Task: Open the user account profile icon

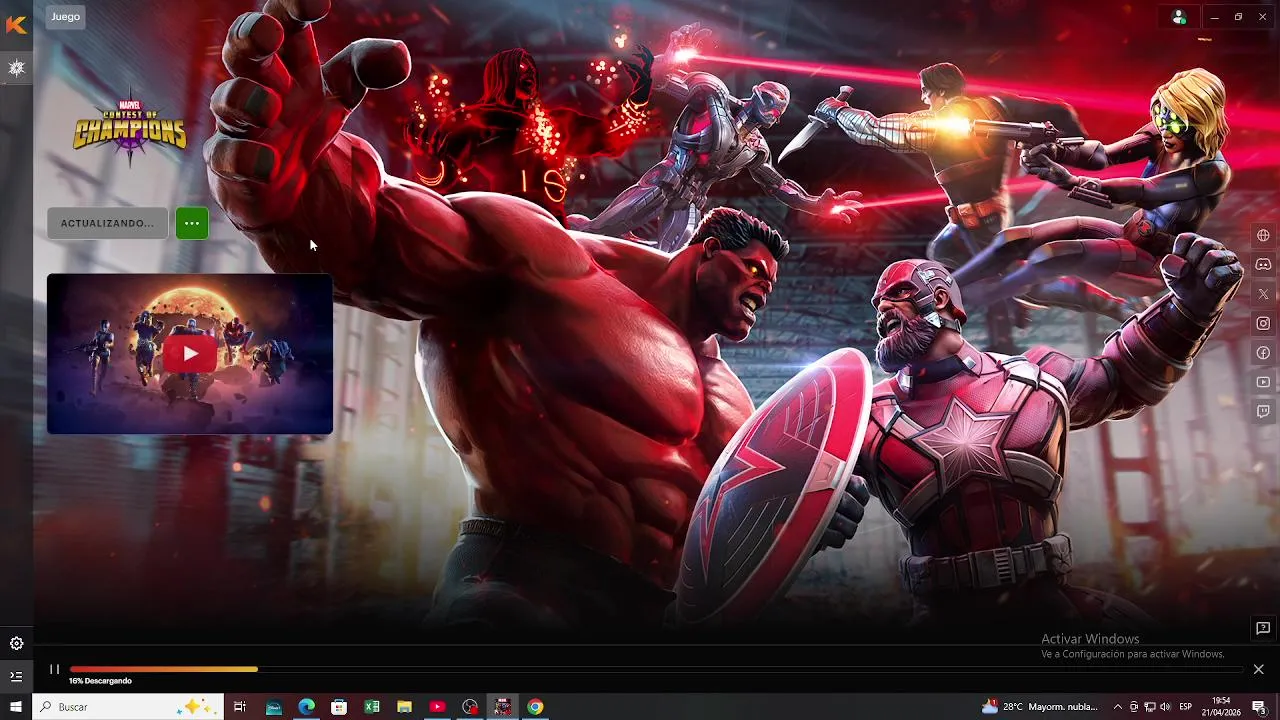Action: click(x=1180, y=17)
